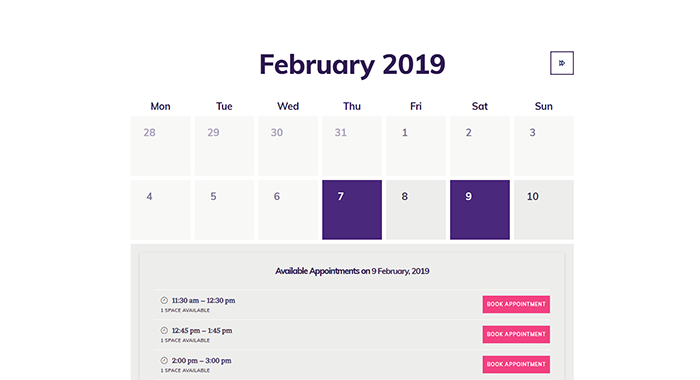Book the 12:45 pm – 1:45 pm appointment
The image size is (700, 380).
[516, 334]
